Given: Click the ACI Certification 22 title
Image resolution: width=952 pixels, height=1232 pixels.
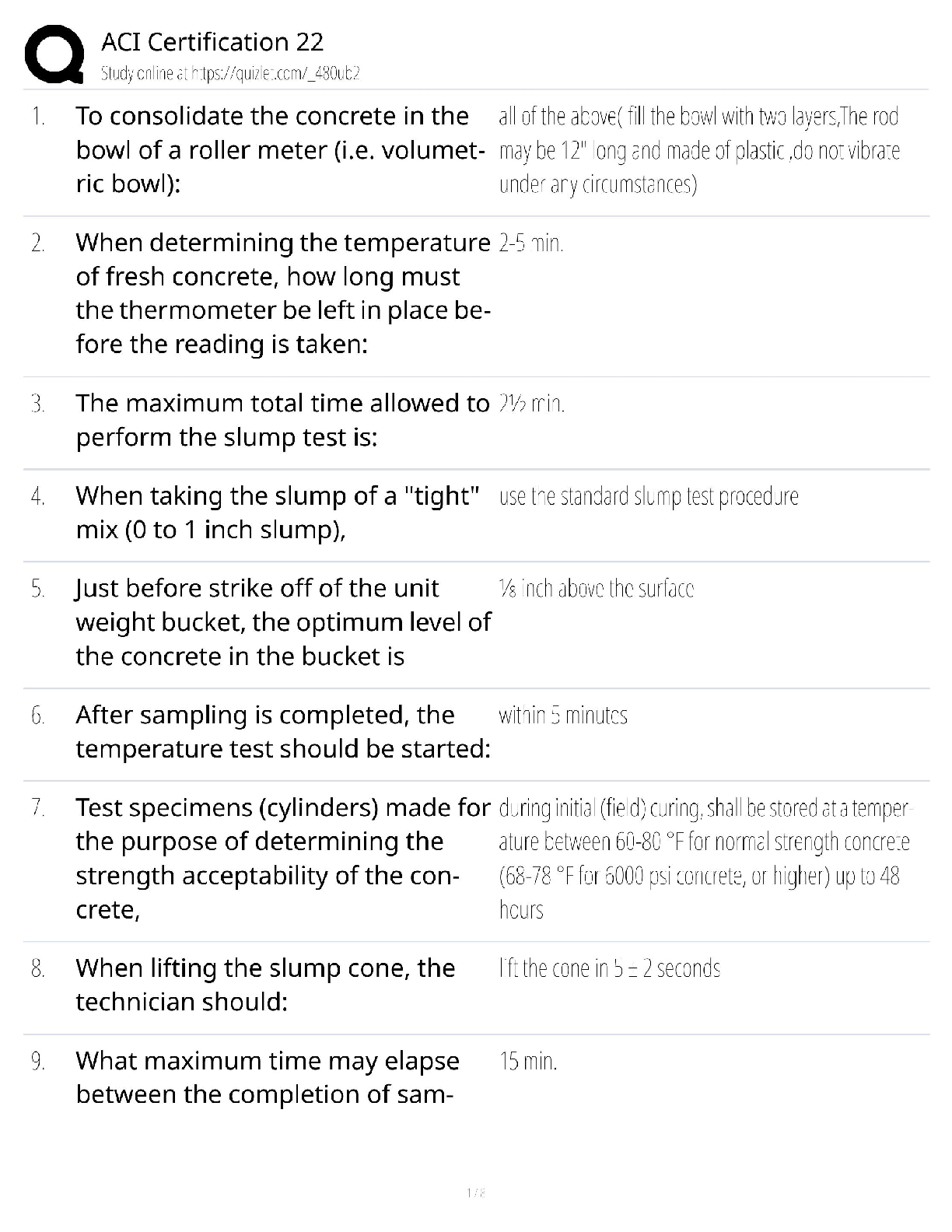Looking at the screenshot, I should tap(212, 42).
